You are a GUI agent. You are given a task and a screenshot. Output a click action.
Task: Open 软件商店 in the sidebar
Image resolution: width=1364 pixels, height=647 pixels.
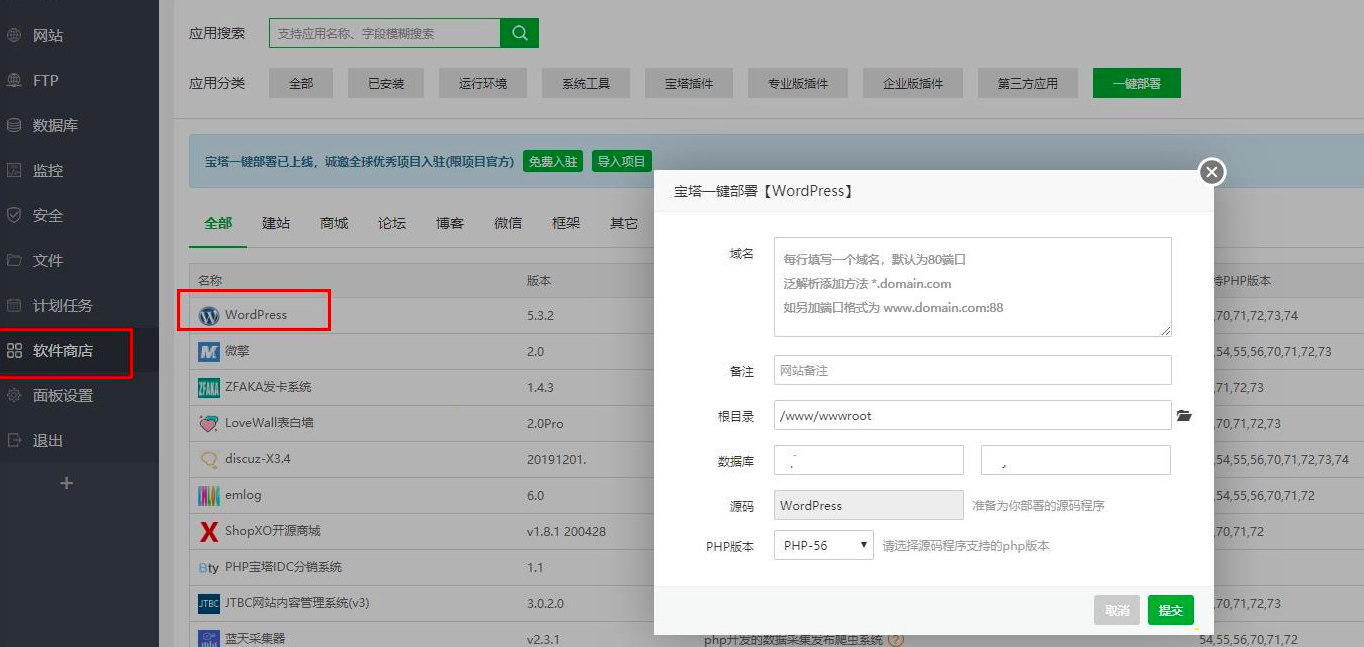[x=63, y=350]
